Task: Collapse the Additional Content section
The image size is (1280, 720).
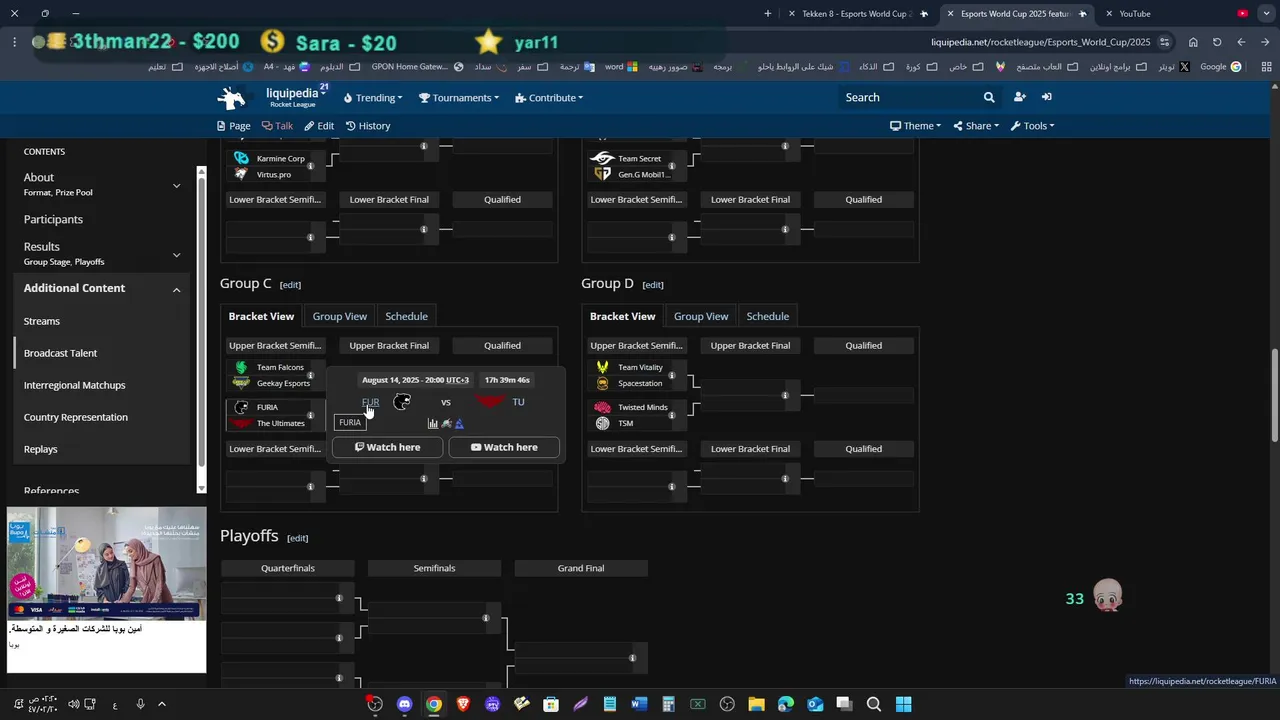Action: pos(176,289)
